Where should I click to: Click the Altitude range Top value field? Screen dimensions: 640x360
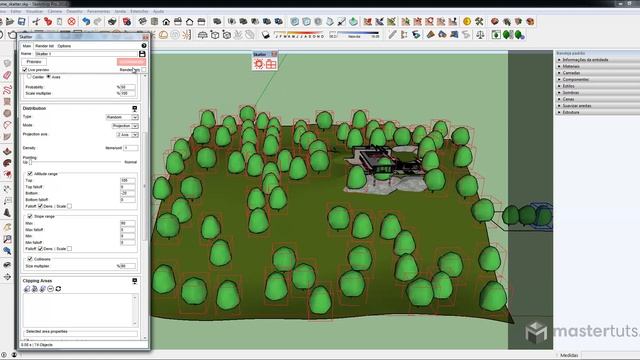pos(128,180)
